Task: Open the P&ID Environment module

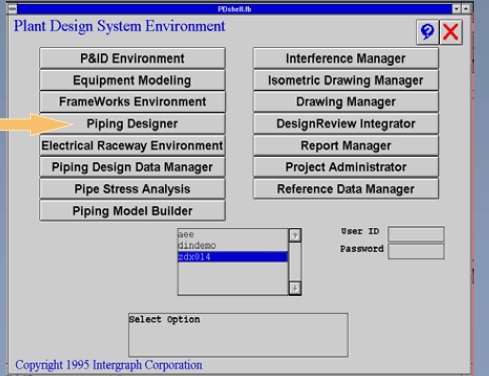Action: (x=132, y=58)
